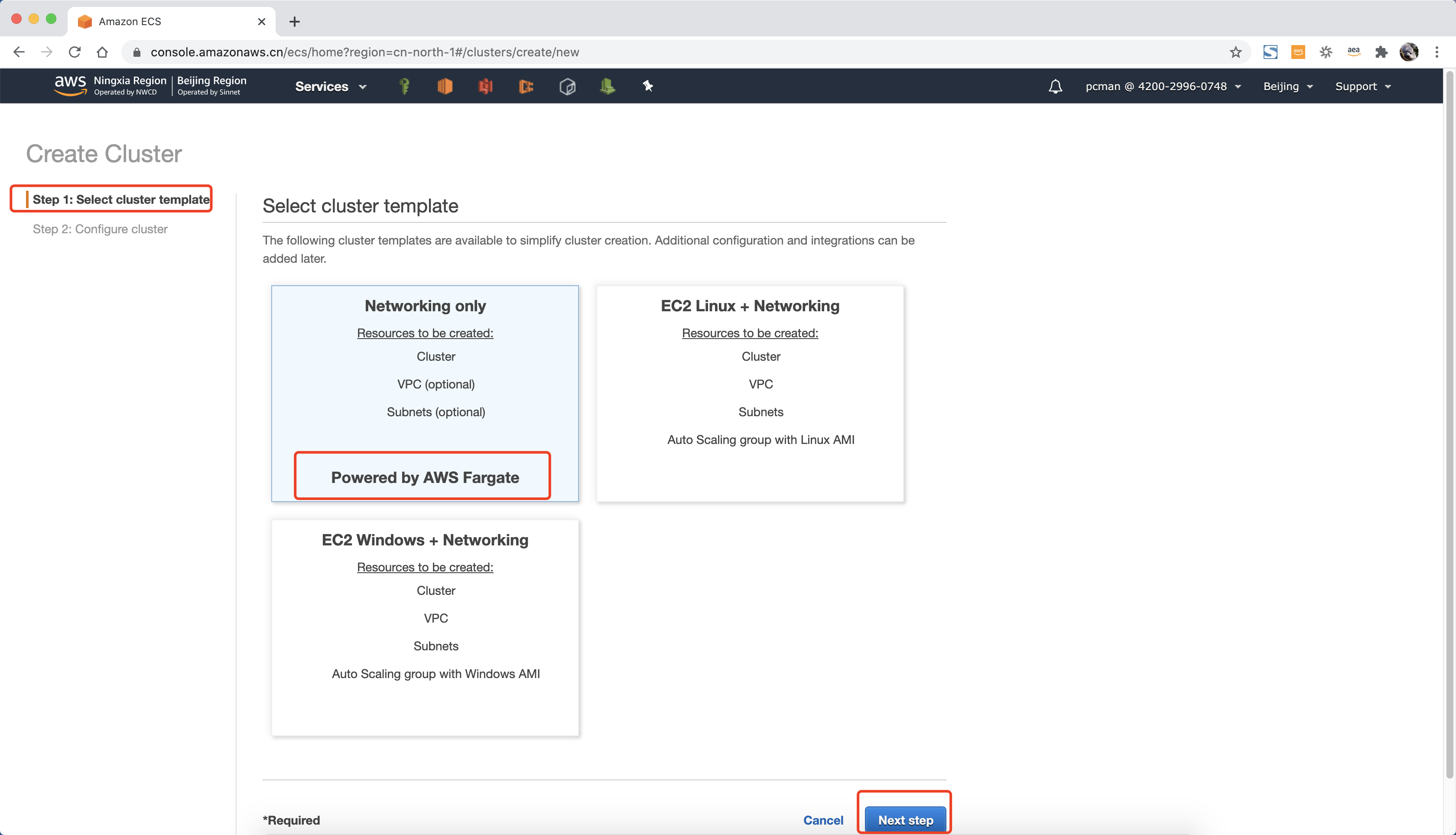
Task: Click the page vertical scrollbar
Action: click(1449, 424)
